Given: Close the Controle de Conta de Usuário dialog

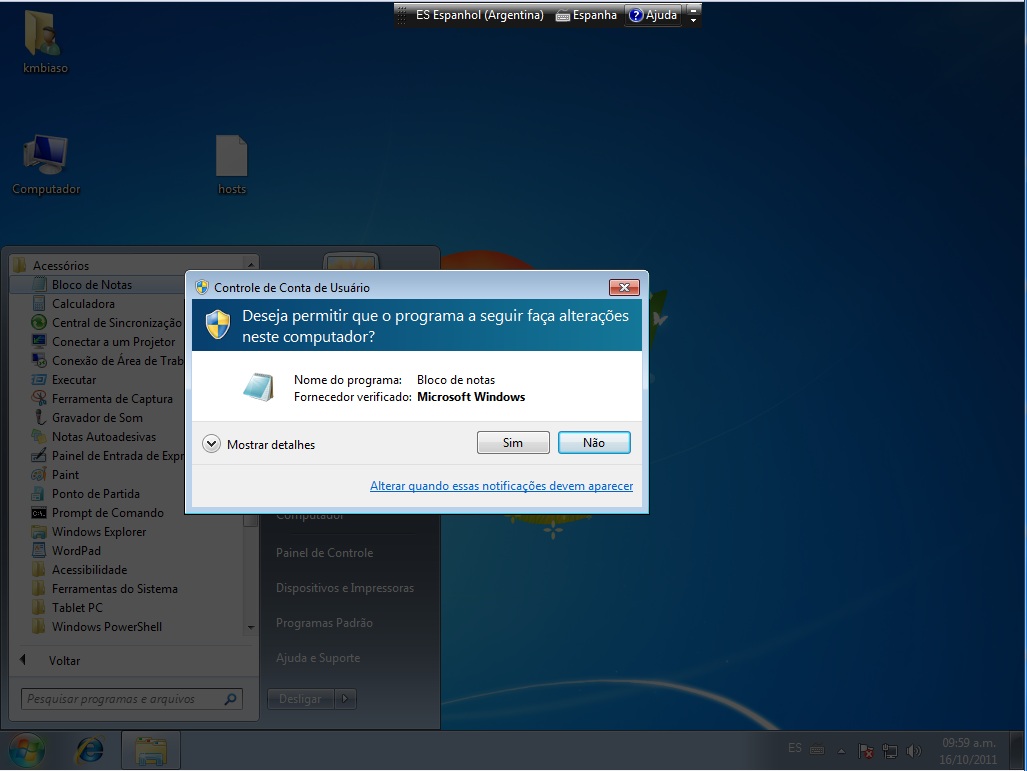Looking at the screenshot, I should point(624,288).
